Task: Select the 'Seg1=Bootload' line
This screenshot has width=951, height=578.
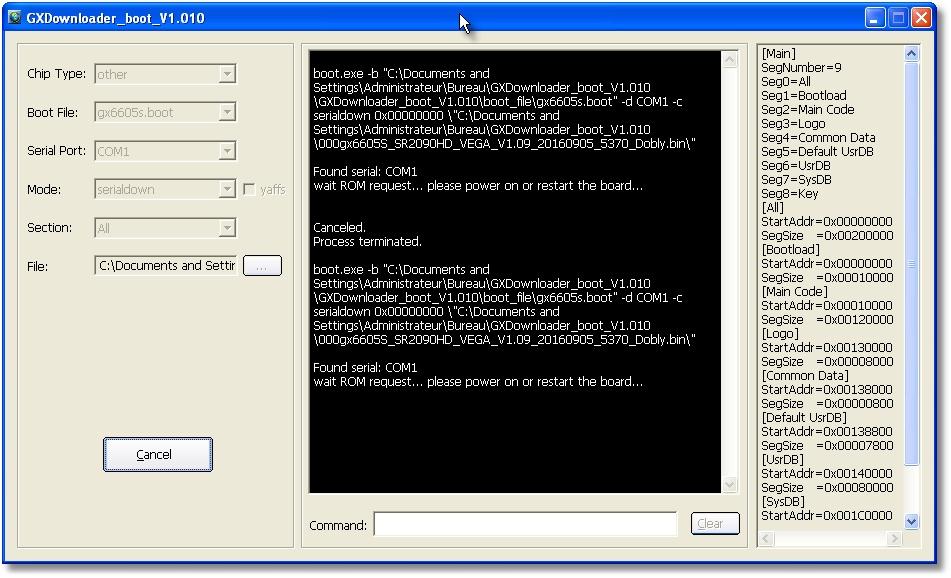Action: click(804, 95)
